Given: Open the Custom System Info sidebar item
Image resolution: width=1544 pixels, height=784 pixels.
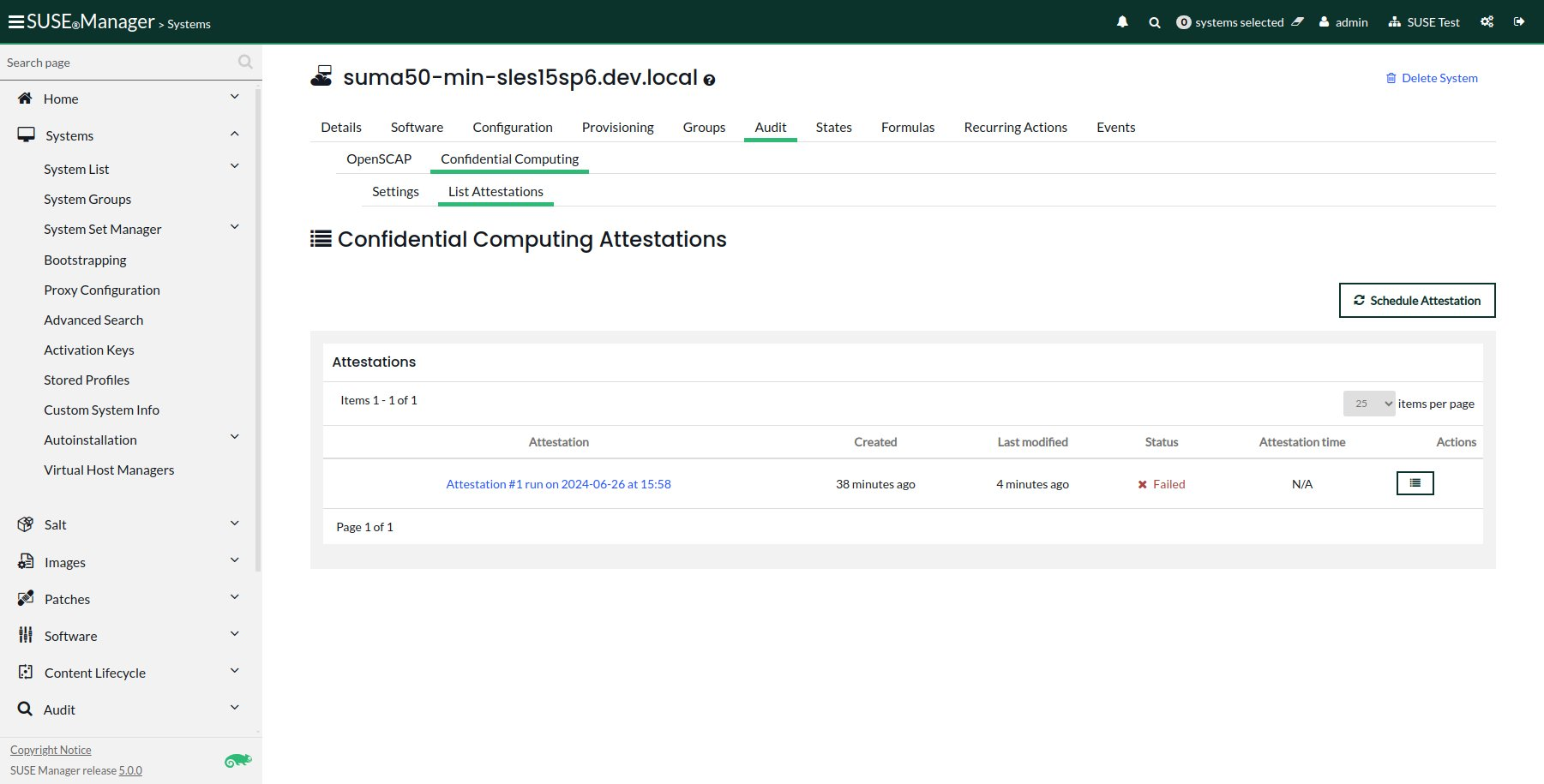Looking at the screenshot, I should click(101, 410).
